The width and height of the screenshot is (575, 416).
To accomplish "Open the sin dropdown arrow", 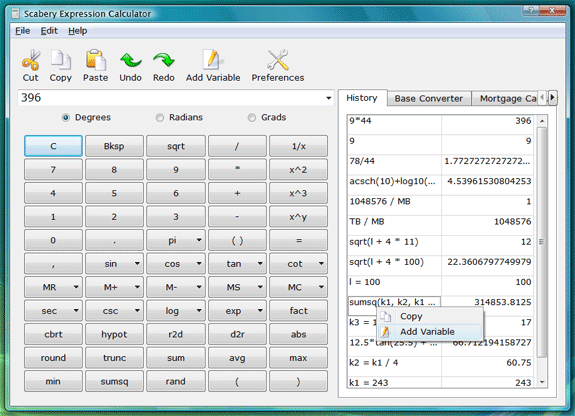I will click(x=137, y=264).
